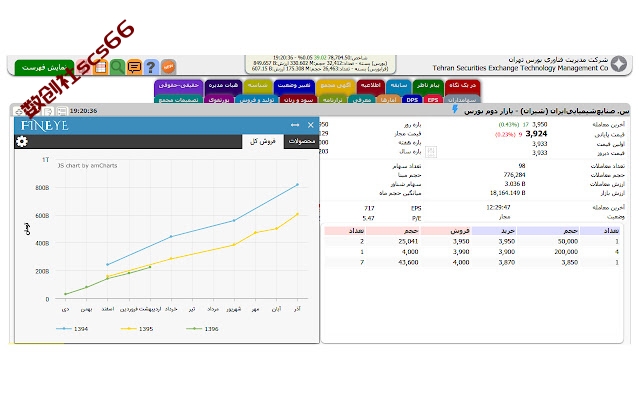Click the Tehran Securities Exchange Technology Management Co title
The width and height of the screenshot is (640, 400).
[520, 68]
